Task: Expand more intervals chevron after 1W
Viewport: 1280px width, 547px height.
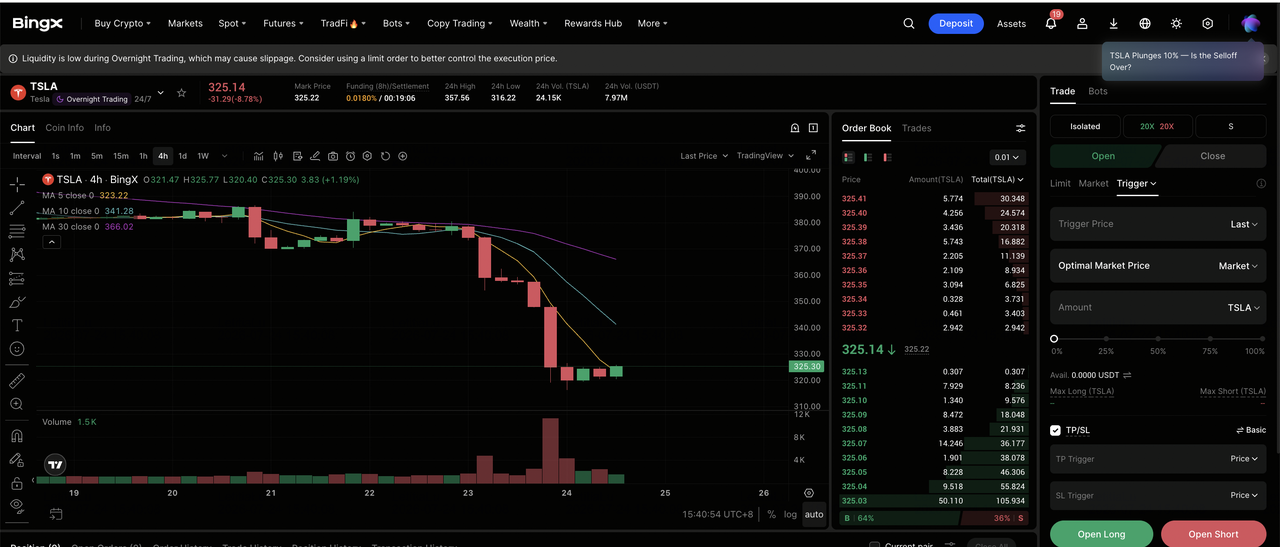Action: coord(224,156)
